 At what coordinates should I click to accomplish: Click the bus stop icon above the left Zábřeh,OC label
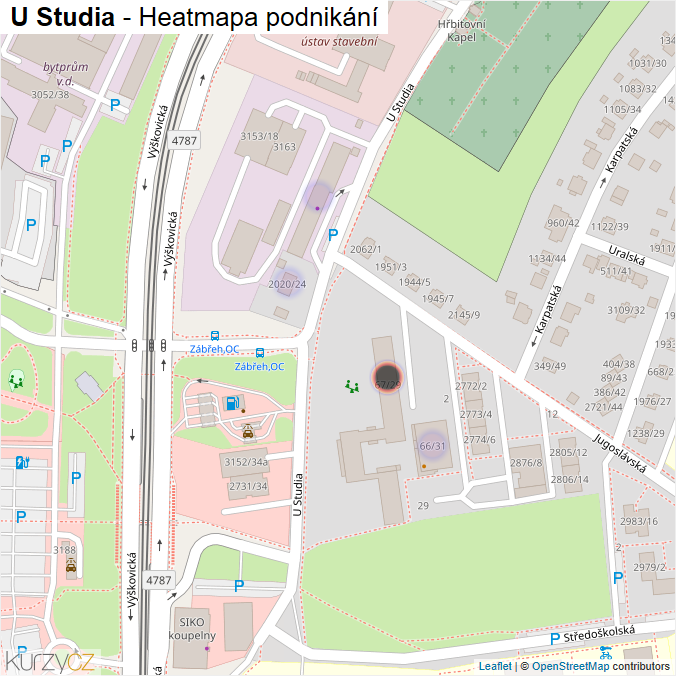click(215, 335)
